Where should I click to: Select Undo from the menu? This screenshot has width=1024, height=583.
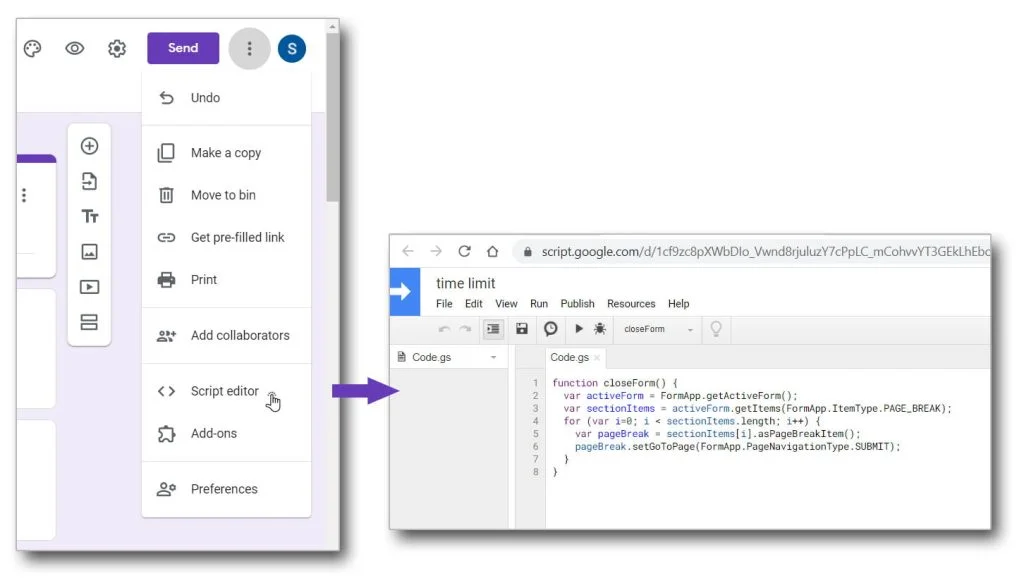[x=226, y=98]
